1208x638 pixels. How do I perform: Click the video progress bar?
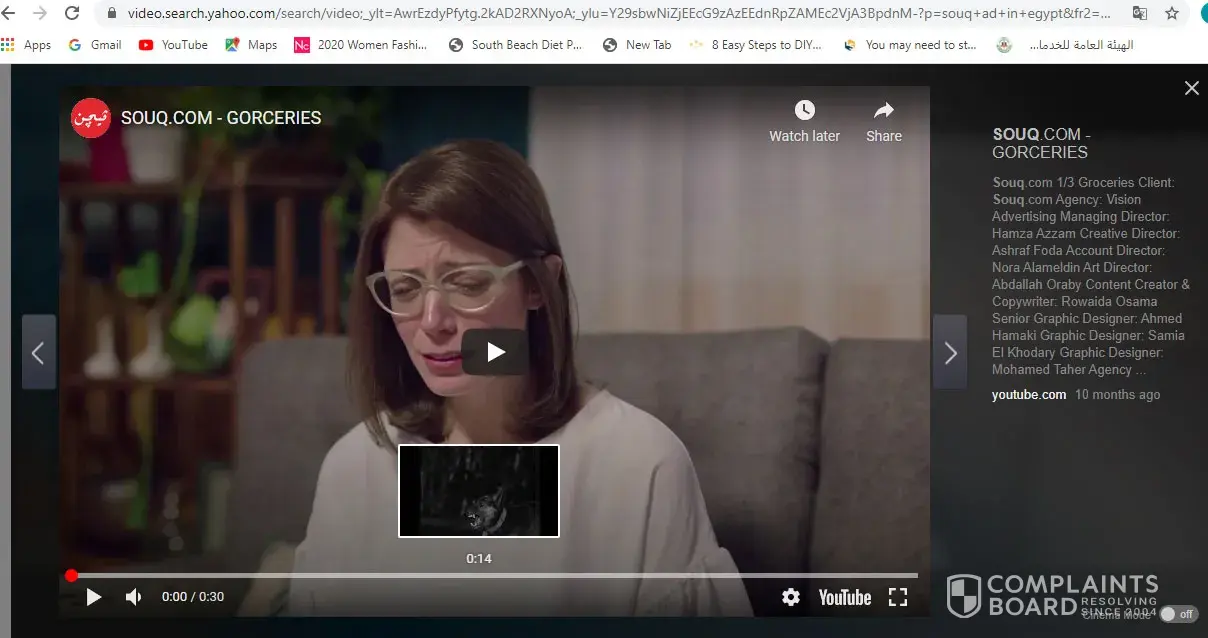[x=494, y=575]
